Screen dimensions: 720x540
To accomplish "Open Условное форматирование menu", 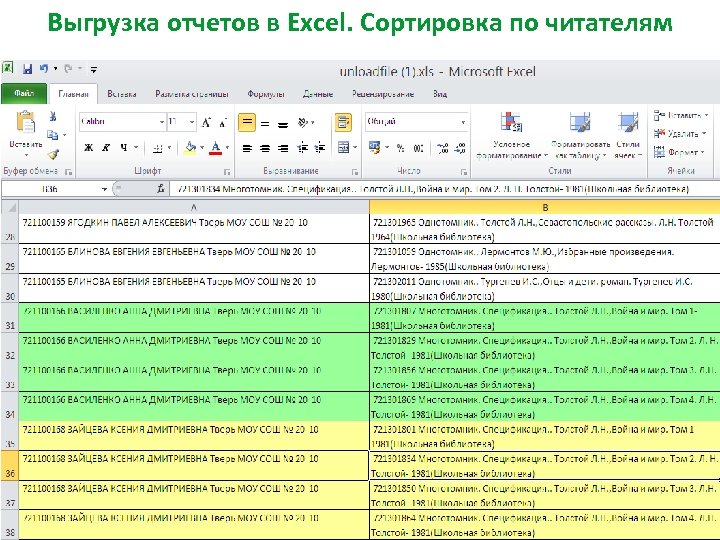I will click(512, 135).
